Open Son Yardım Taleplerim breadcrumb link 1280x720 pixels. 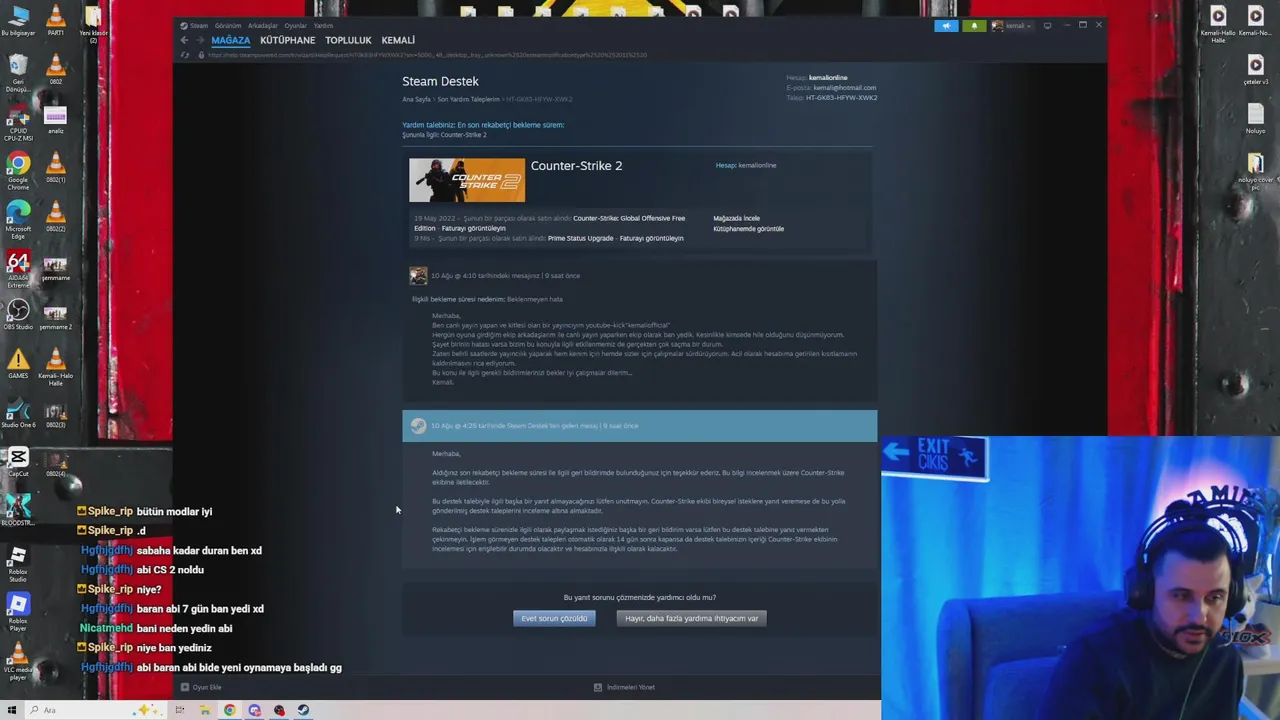[468, 99]
